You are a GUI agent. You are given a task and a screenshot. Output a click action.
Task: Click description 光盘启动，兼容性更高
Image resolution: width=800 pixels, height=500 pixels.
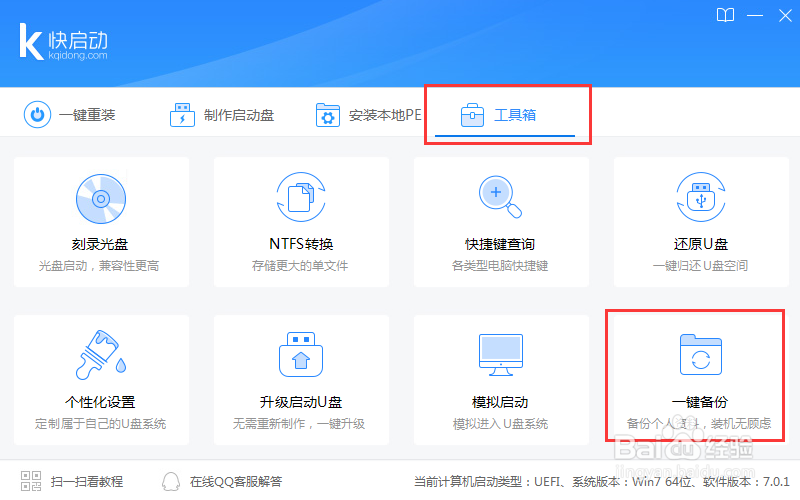[x=99, y=266]
